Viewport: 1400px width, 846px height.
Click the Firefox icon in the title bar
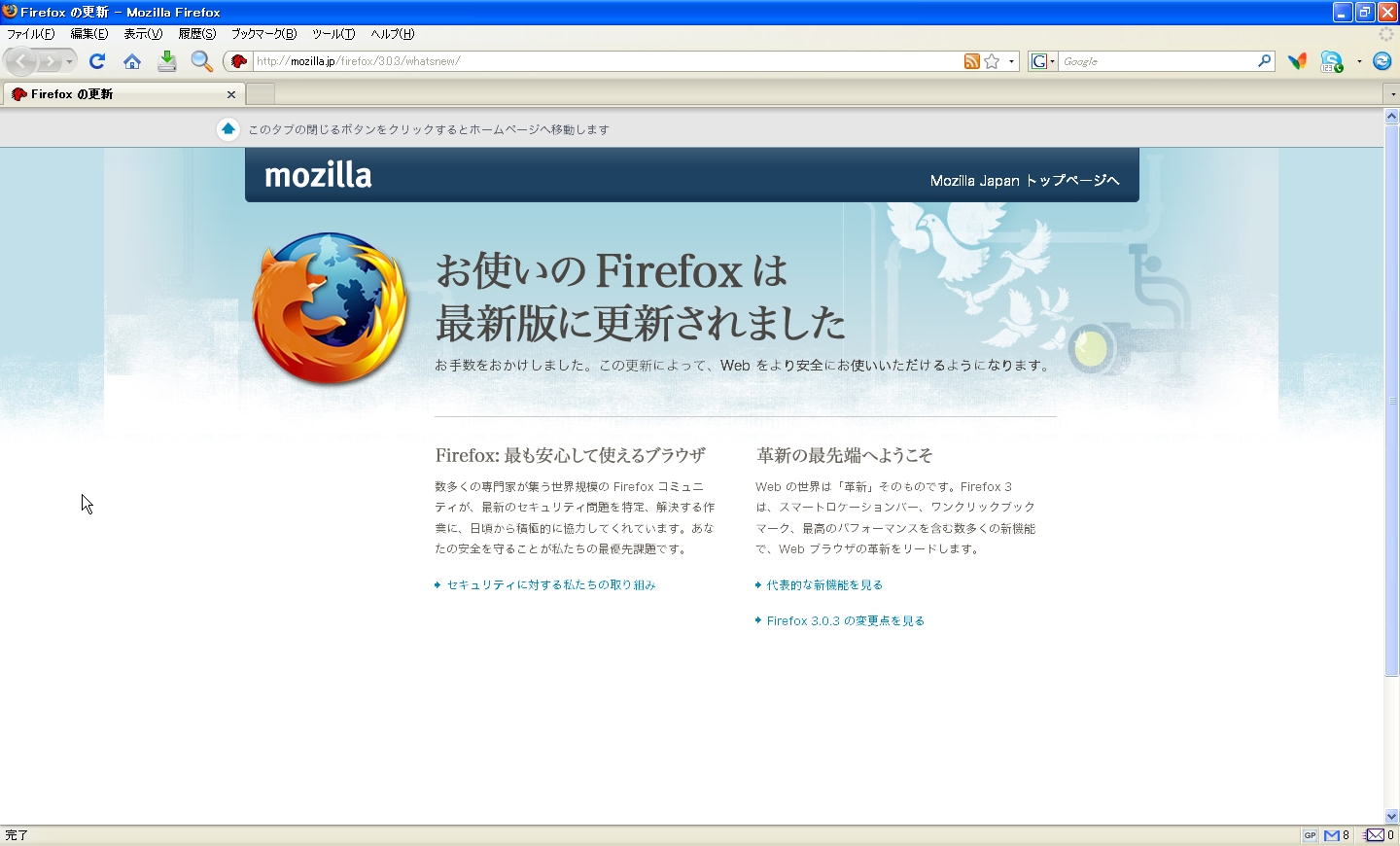point(10,12)
